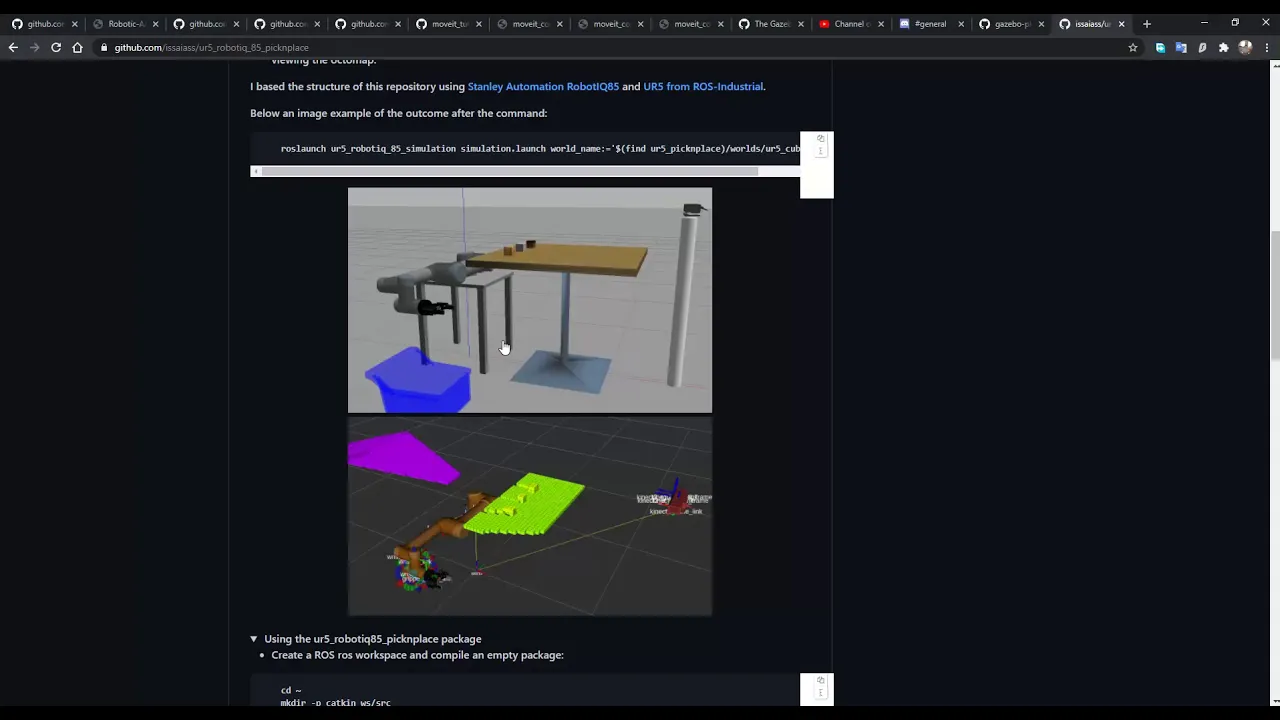Close the YouTube Channel tab
The image size is (1280, 720).
[881, 24]
